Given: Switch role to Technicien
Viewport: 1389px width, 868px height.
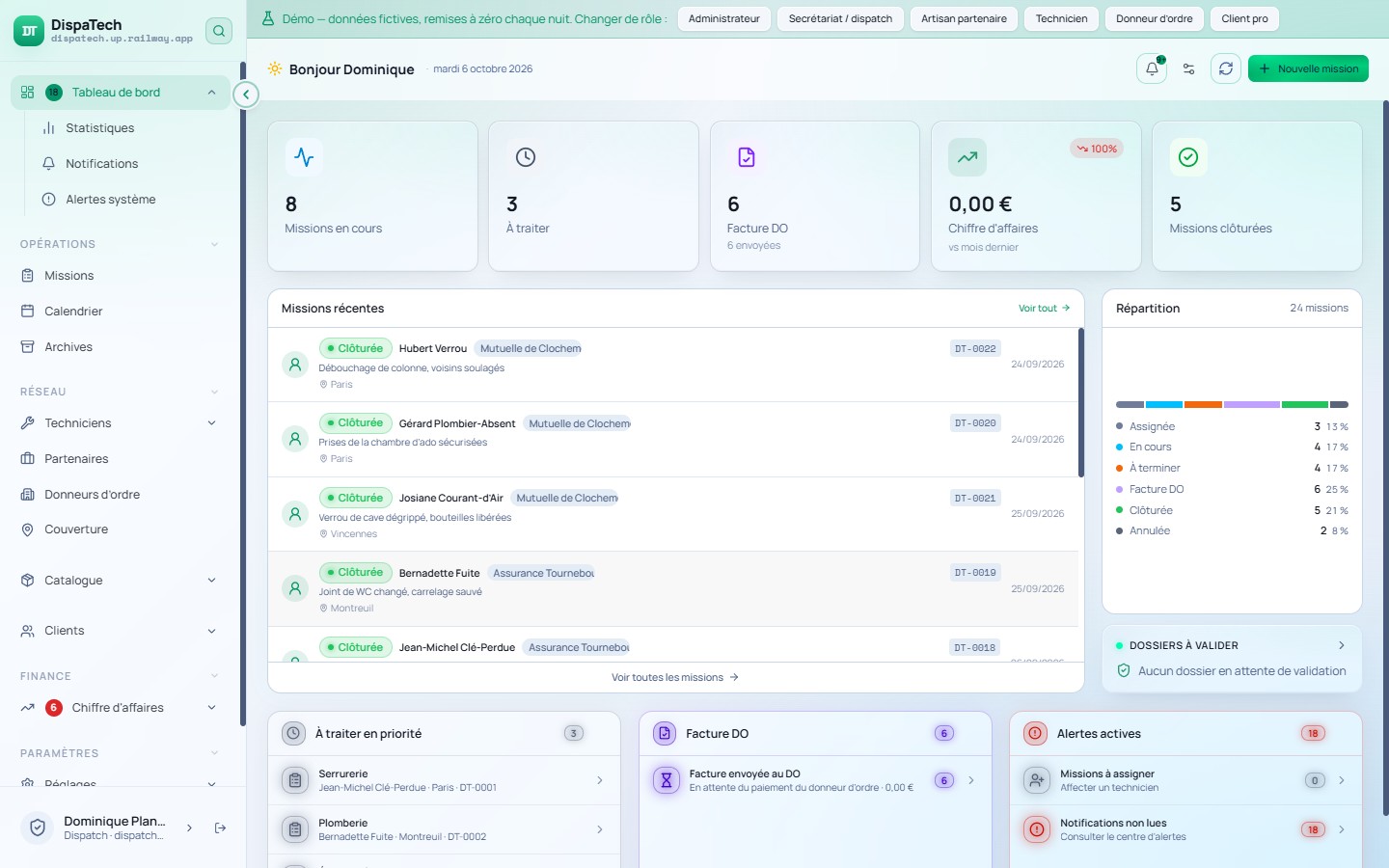Looking at the screenshot, I should click(x=1061, y=18).
